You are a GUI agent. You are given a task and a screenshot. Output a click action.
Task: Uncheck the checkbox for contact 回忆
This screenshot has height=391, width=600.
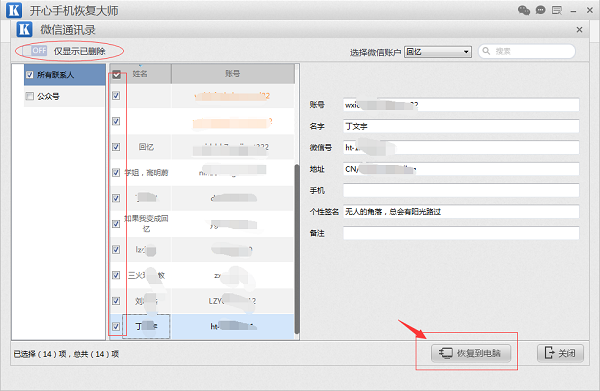tap(116, 147)
